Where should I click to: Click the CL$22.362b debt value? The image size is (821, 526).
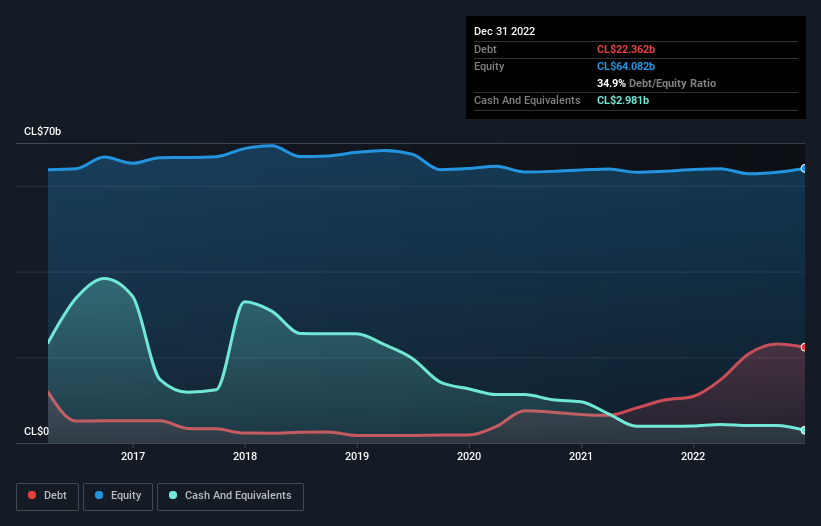pyautogui.click(x=626, y=49)
